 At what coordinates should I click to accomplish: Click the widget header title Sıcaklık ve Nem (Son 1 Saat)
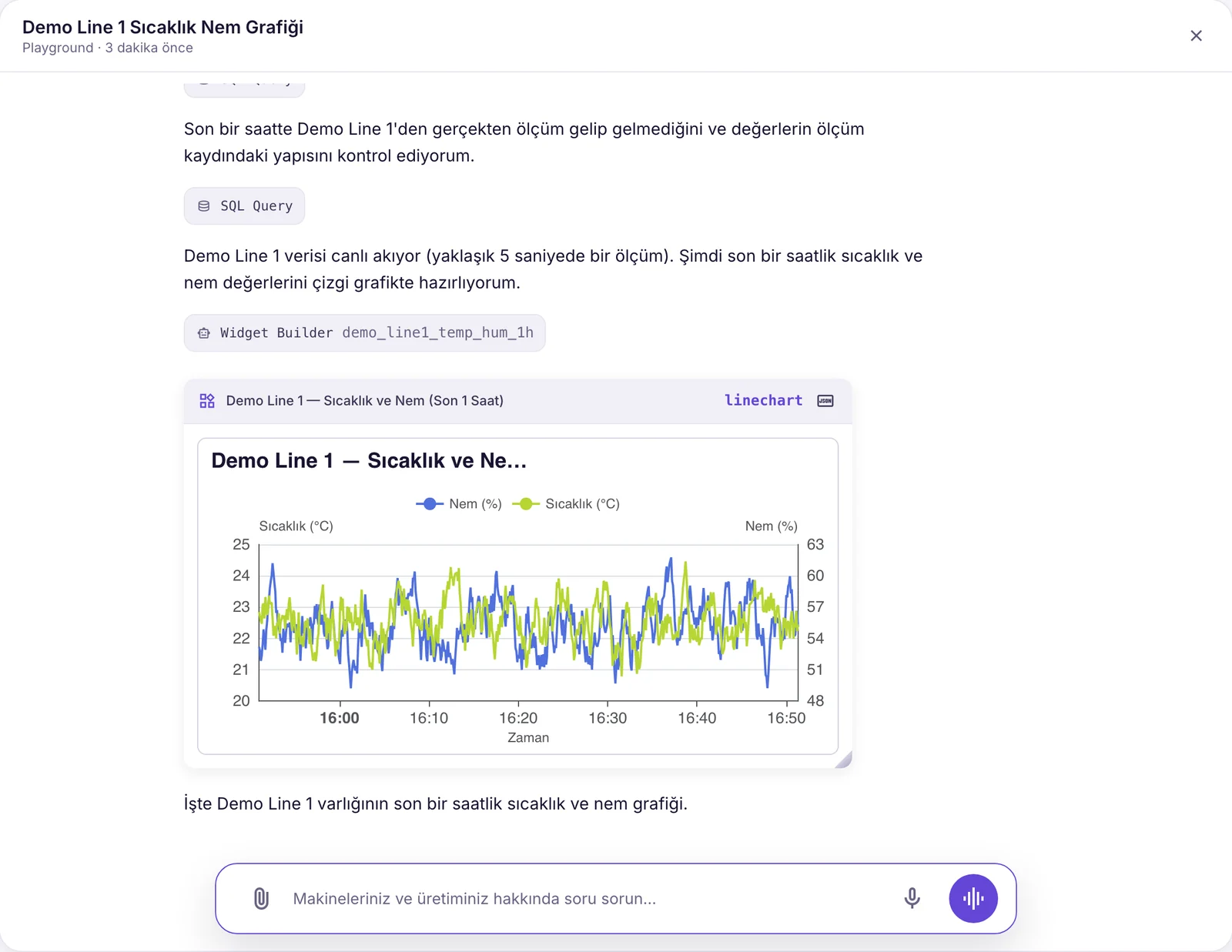tap(365, 401)
